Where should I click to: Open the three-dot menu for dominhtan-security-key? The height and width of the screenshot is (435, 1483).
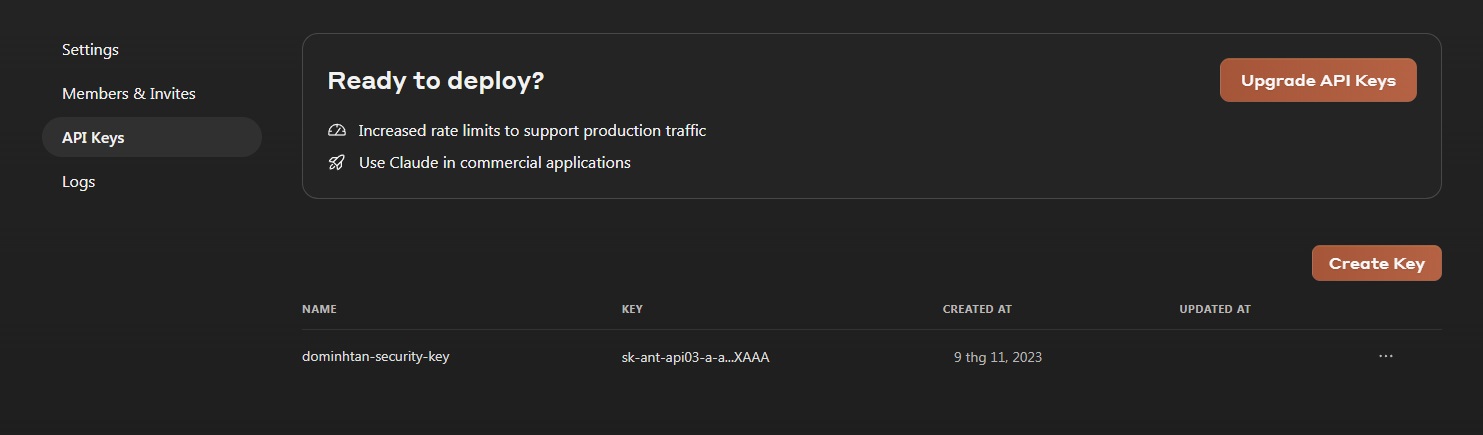(x=1385, y=356)
